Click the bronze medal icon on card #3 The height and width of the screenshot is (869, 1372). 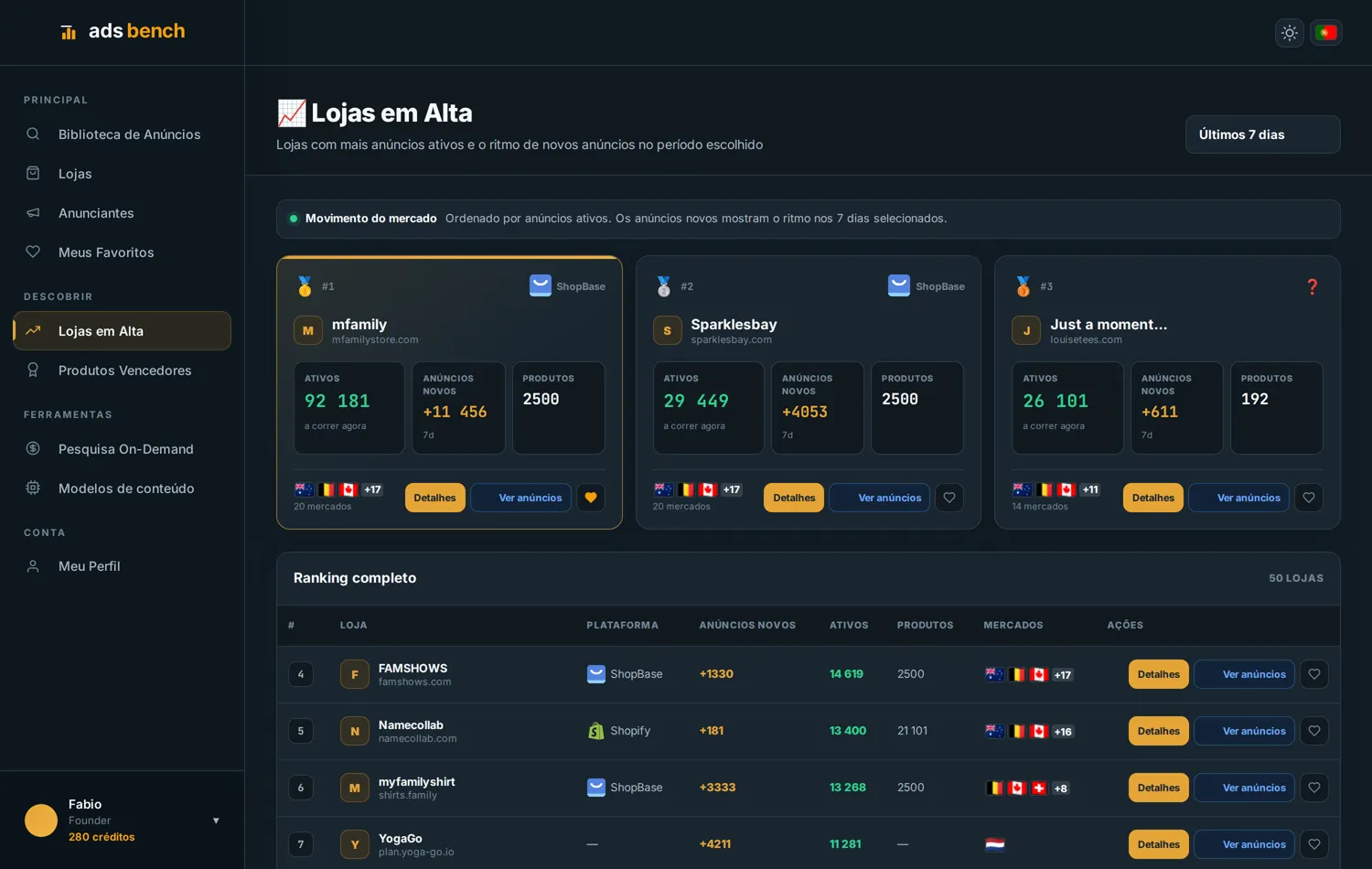tap(1024, 286)
